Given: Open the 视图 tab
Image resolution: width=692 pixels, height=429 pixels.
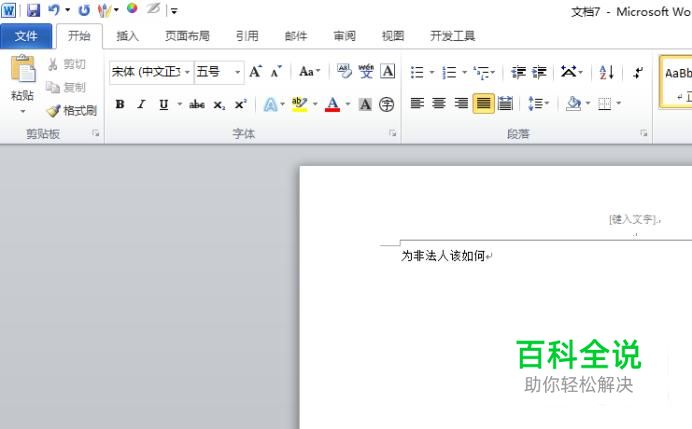Looking at the screenshot, I should click(393, 36).
